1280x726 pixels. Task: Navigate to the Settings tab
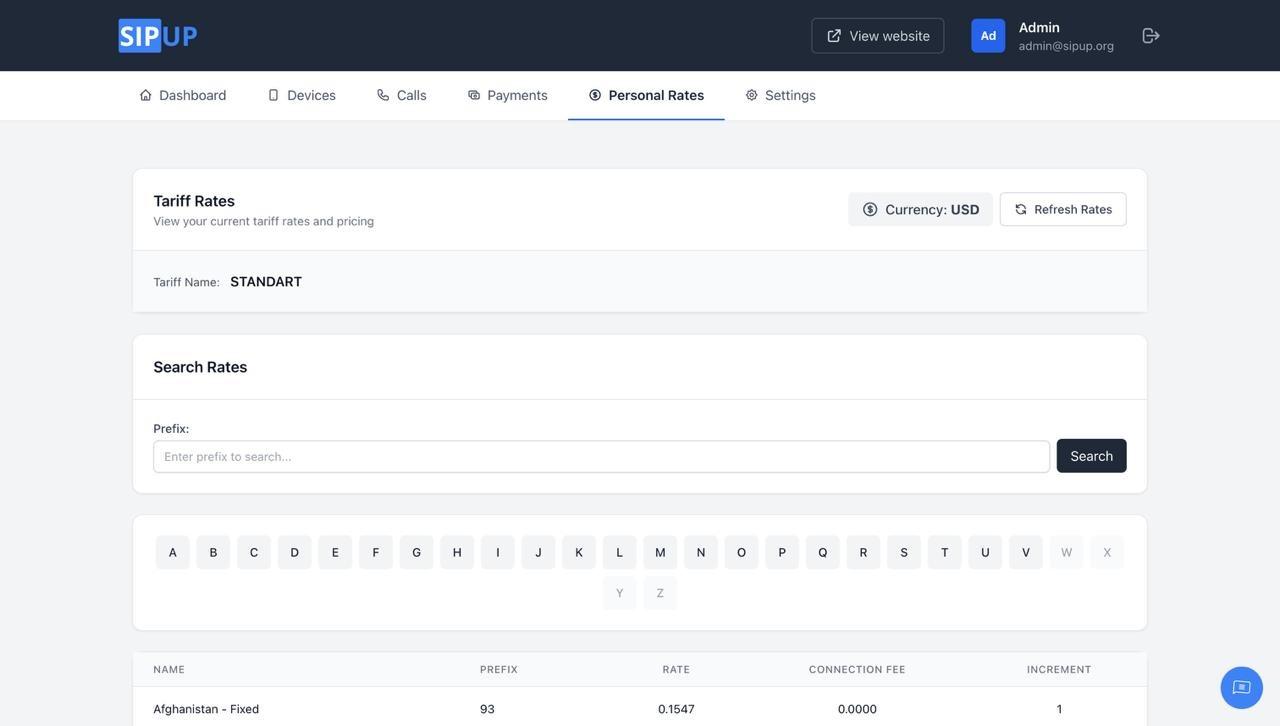coord(781,95)
